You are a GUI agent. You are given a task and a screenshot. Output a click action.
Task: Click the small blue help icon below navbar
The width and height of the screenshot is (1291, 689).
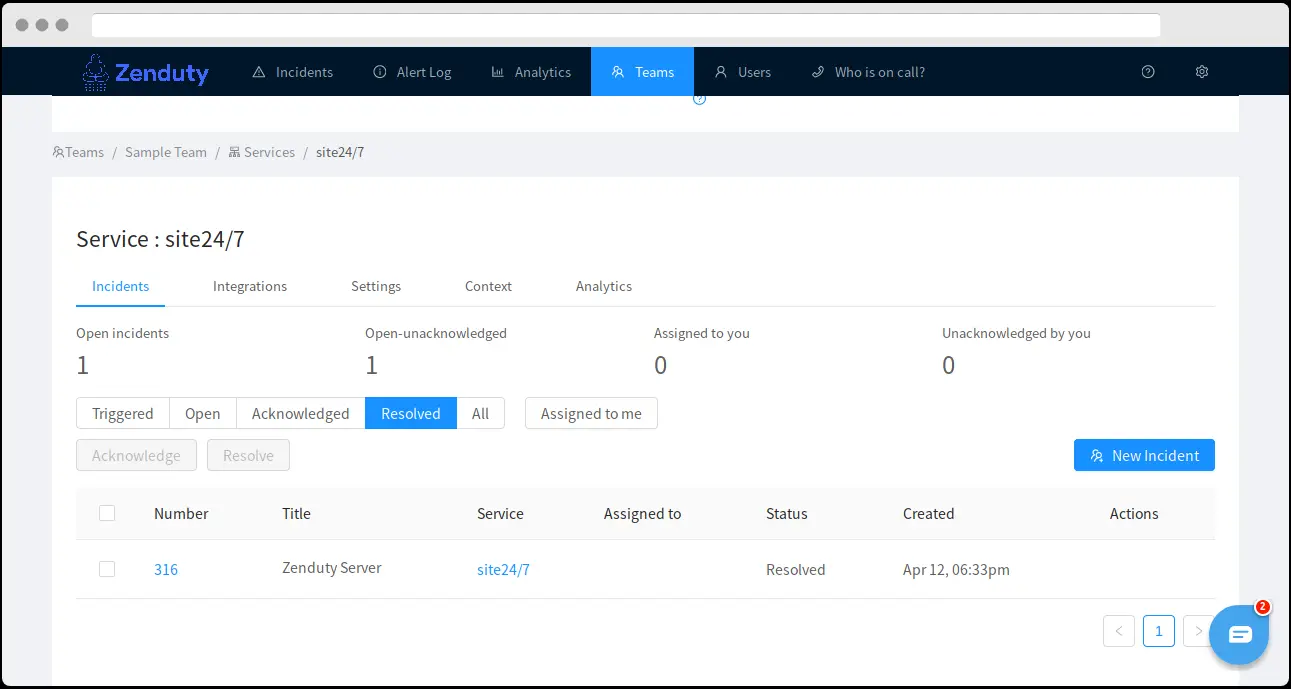[699, 99]
